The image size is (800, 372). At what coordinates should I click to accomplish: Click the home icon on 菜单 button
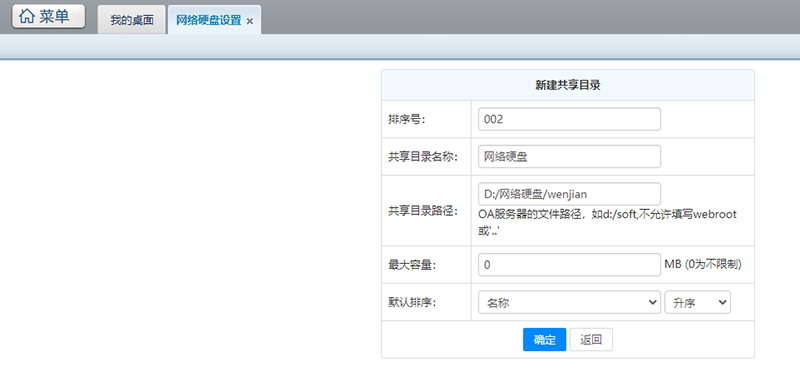click(27, 17)
